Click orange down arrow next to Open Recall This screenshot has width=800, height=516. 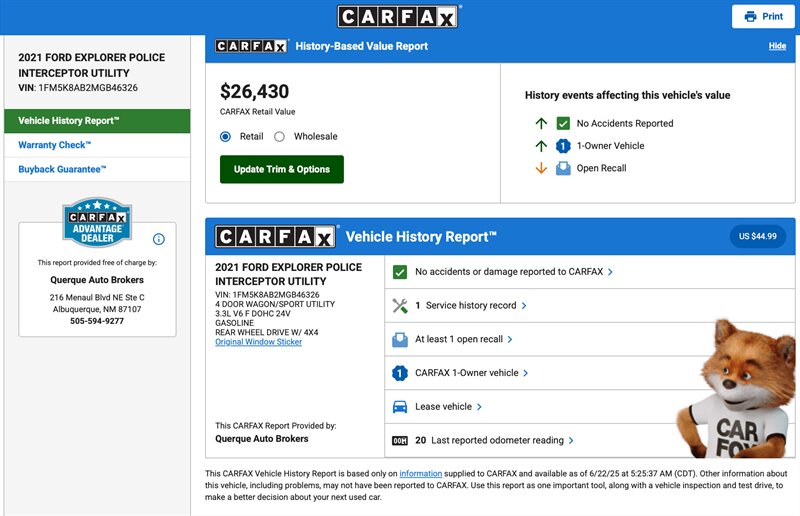(x=541, y=168)
